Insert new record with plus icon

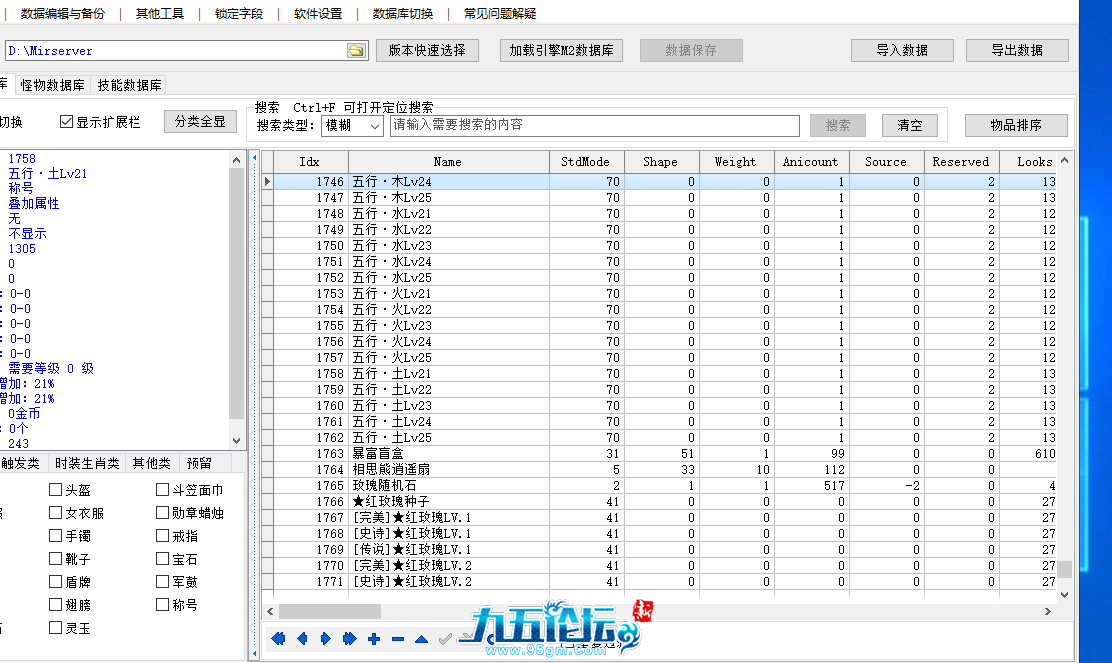[x=374, y=639]
